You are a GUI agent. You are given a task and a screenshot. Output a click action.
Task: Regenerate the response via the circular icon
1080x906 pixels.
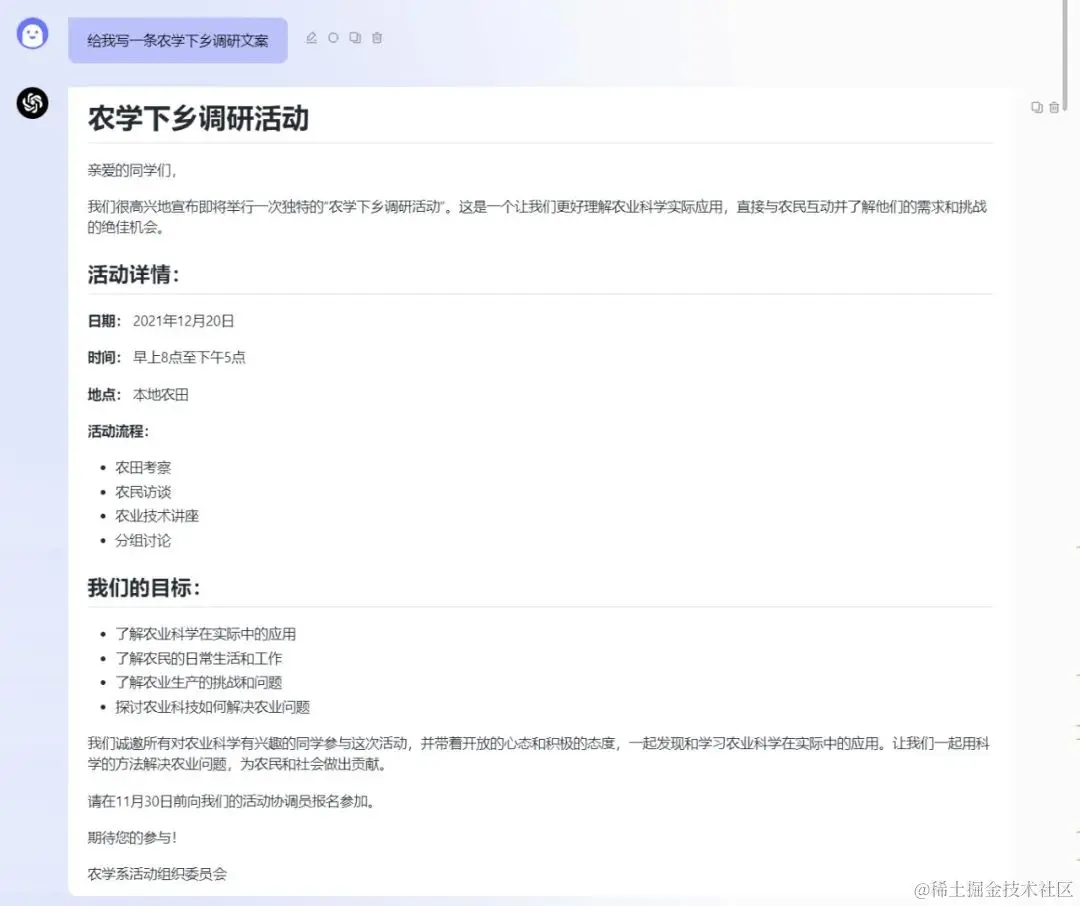pos(332,37)
